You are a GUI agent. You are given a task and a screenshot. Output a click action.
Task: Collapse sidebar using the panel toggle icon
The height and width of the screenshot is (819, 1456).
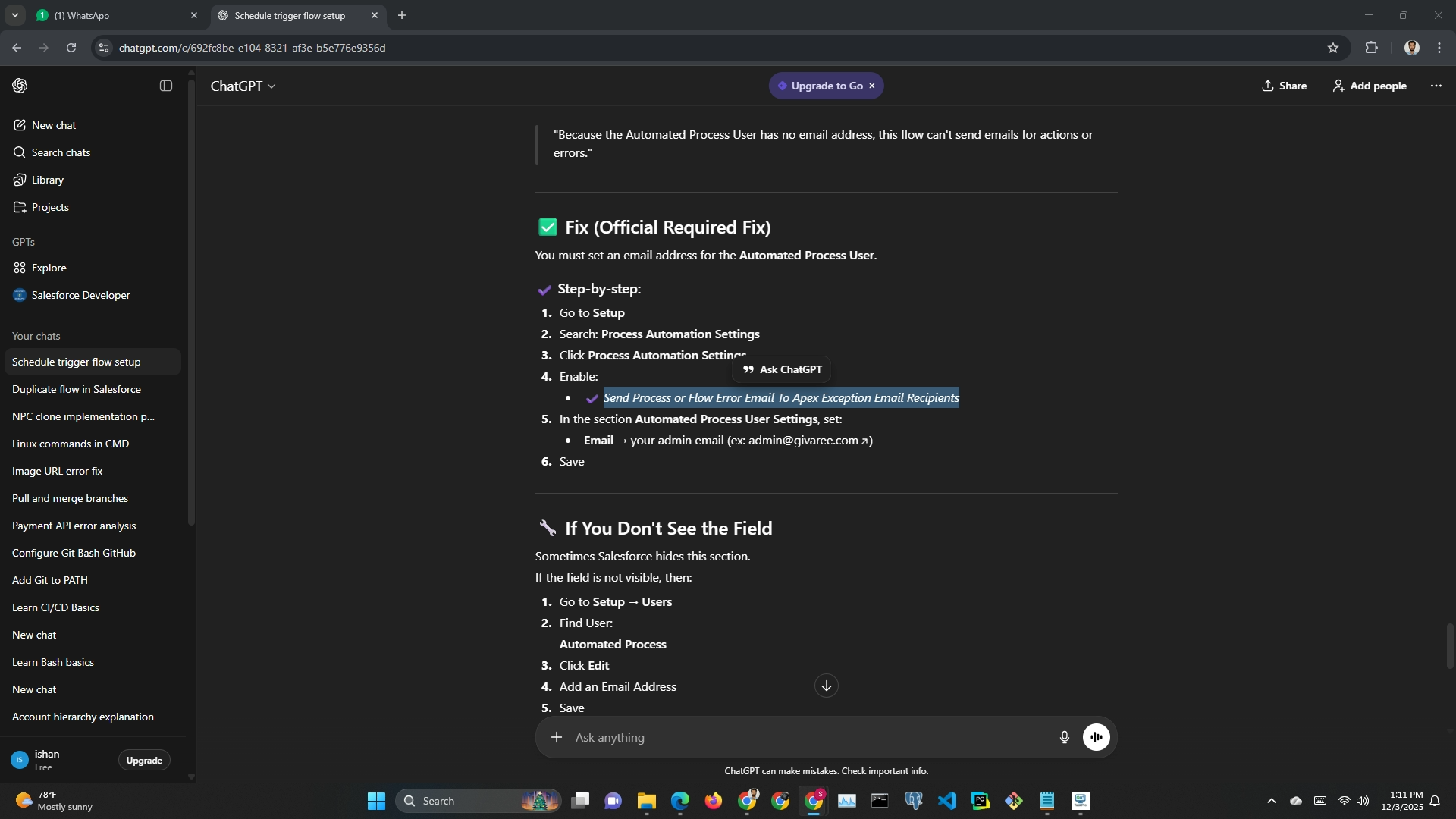pyautogui.click(x=166, y=86)
